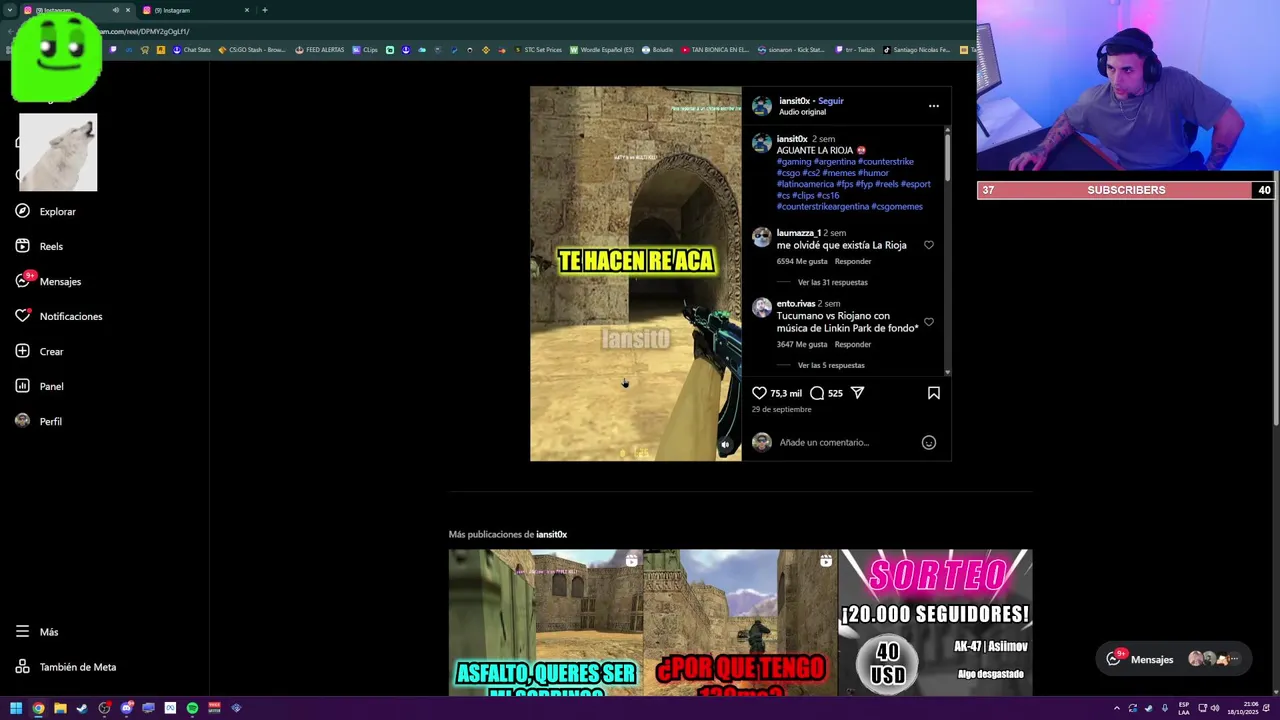Reply to laumazza_1's comment
The image size is (1280, 720).
coord(853,261)
